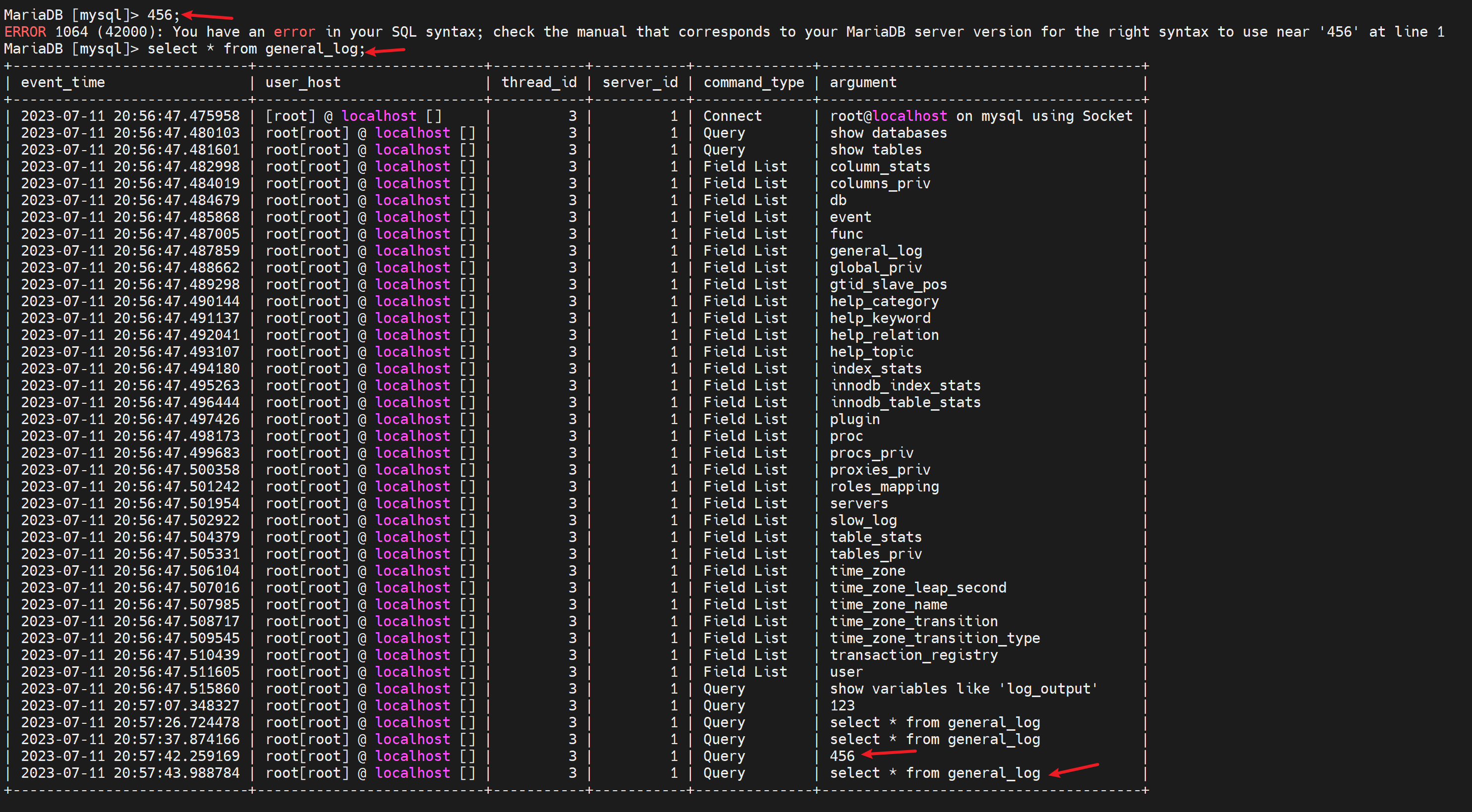Click the '123' query argument
The image size is (1472, 812).
(842, 706)
